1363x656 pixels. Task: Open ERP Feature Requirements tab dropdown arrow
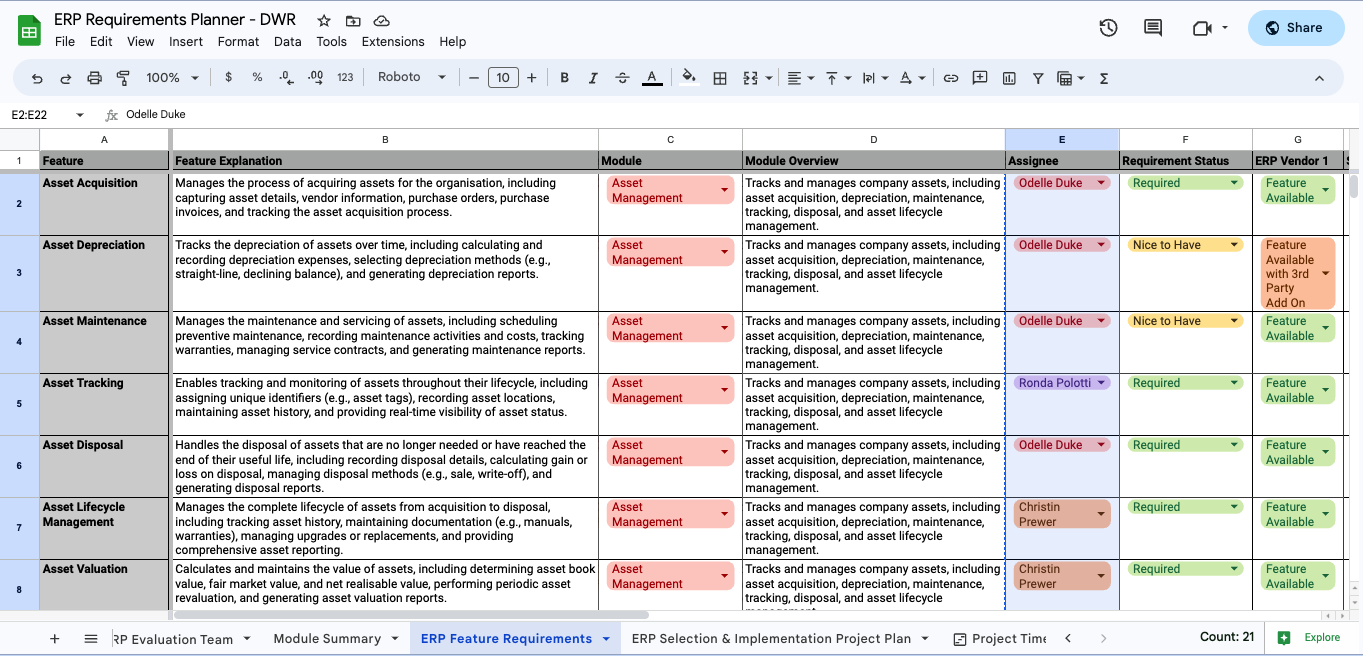click(x=606, y=639)
